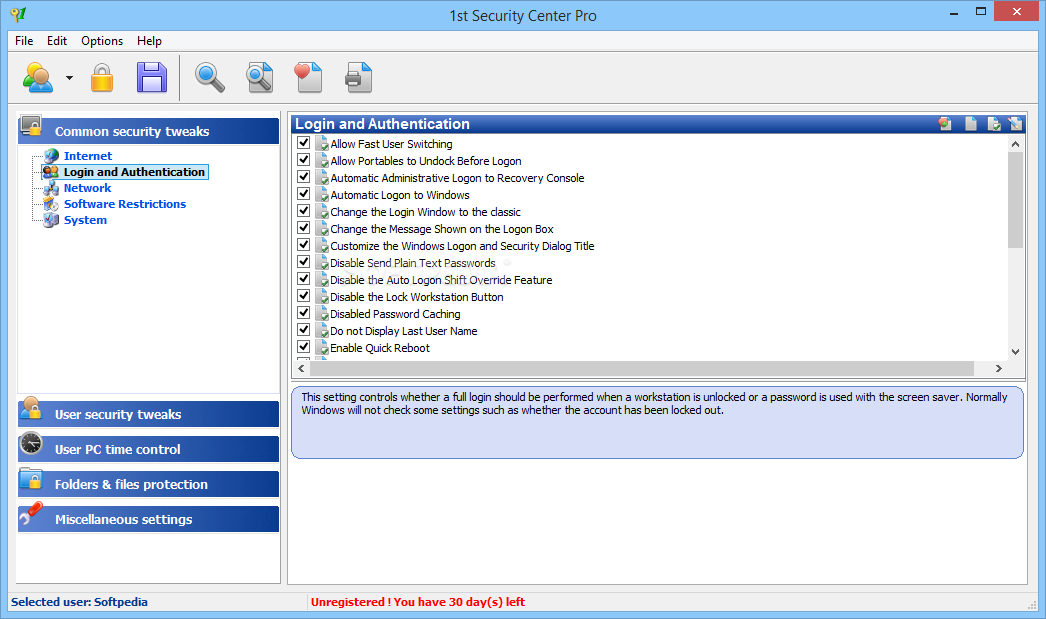Click the 'Disabled Password Caching' row text

point(395,314)
